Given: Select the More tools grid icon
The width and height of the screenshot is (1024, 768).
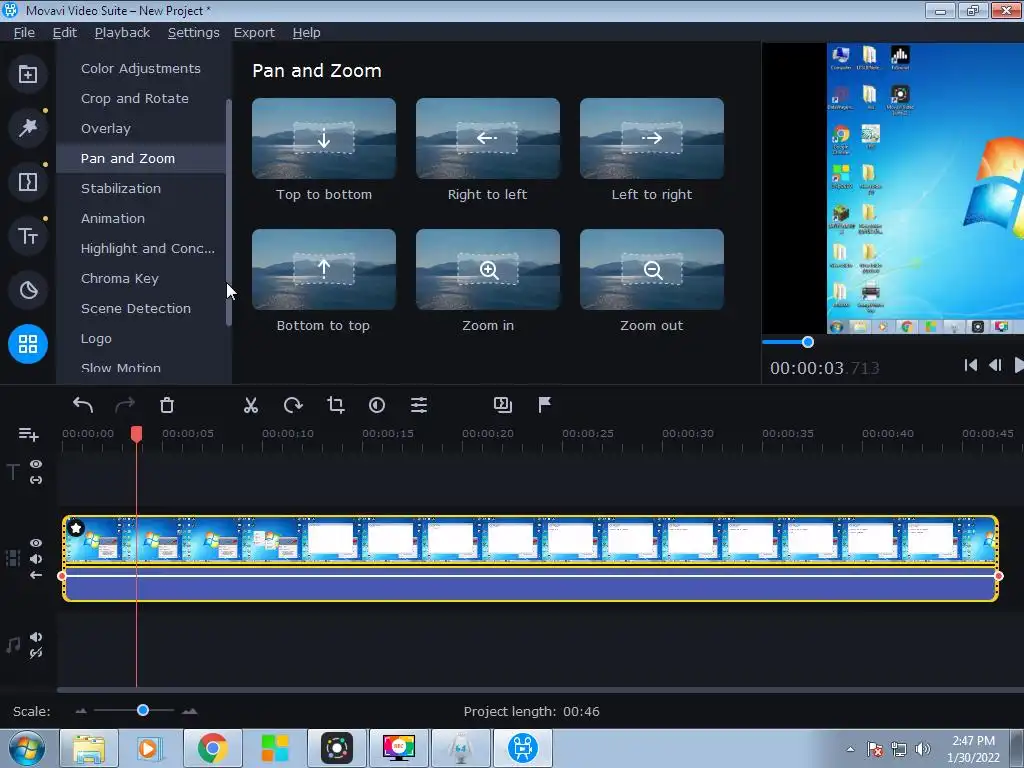Looking at the screenshot, I should pos(27,344).
